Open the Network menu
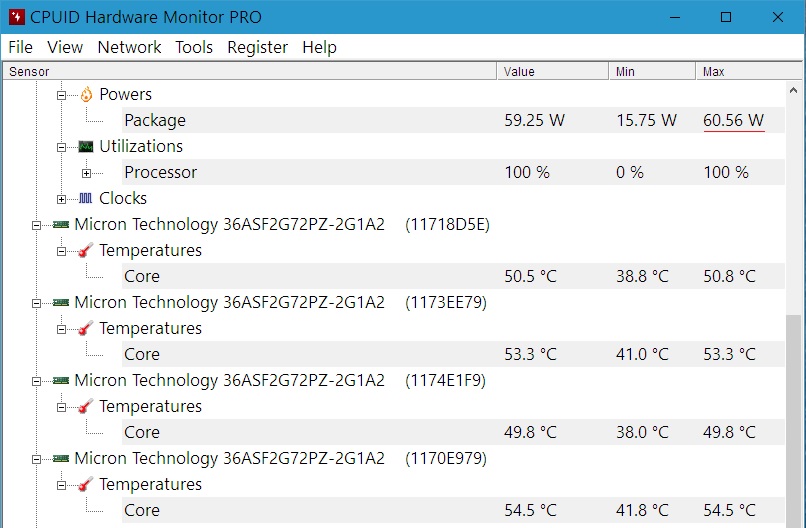The image size is (806, 528). [x=129, y=47]
